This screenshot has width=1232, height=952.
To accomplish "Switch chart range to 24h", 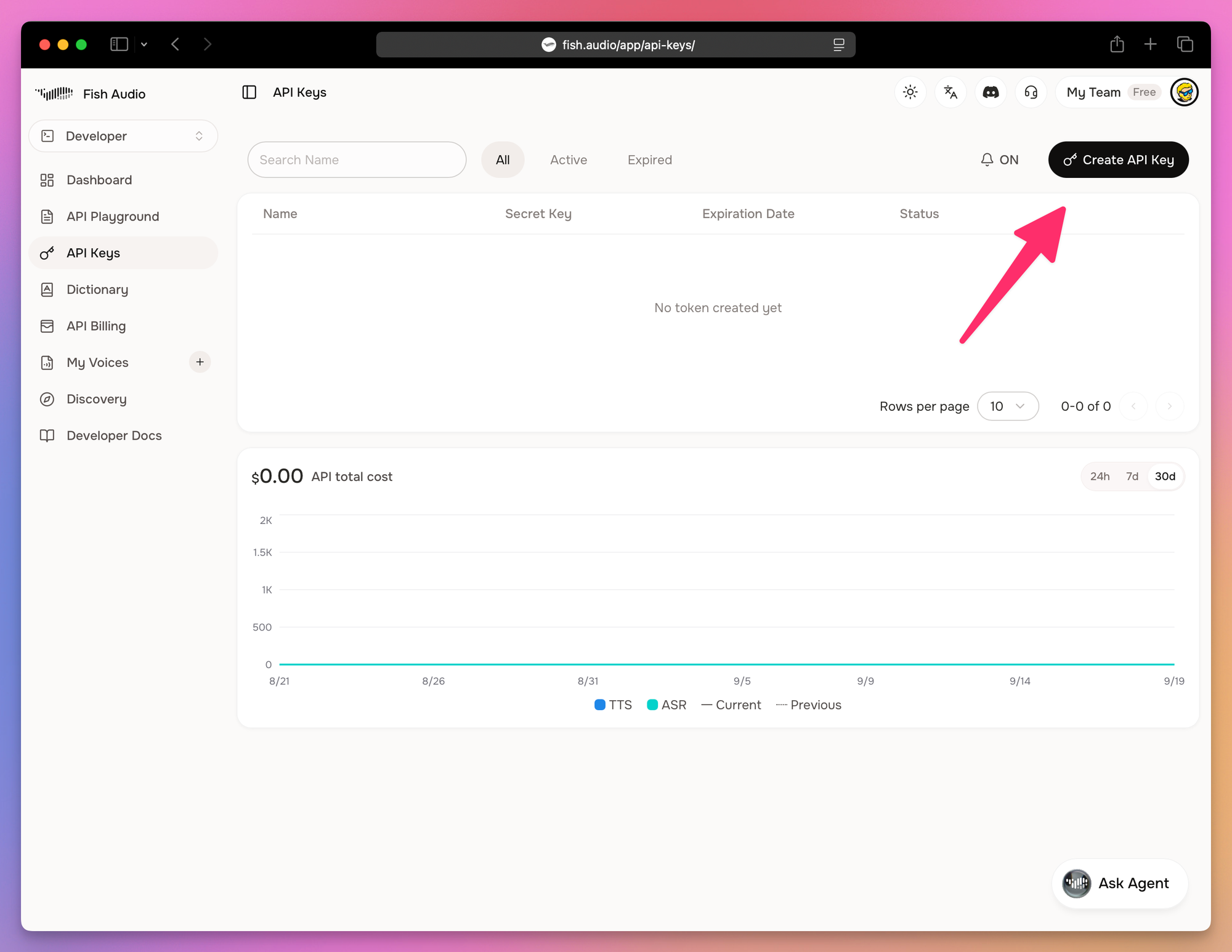I will coord(1100,477).
